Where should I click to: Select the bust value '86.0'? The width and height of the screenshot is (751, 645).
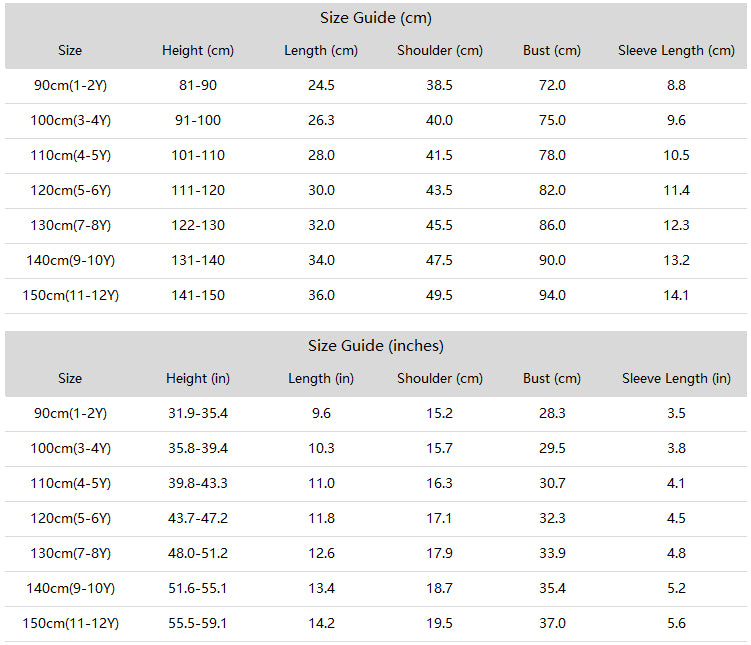pyautogui.click(x=552, y=226)
